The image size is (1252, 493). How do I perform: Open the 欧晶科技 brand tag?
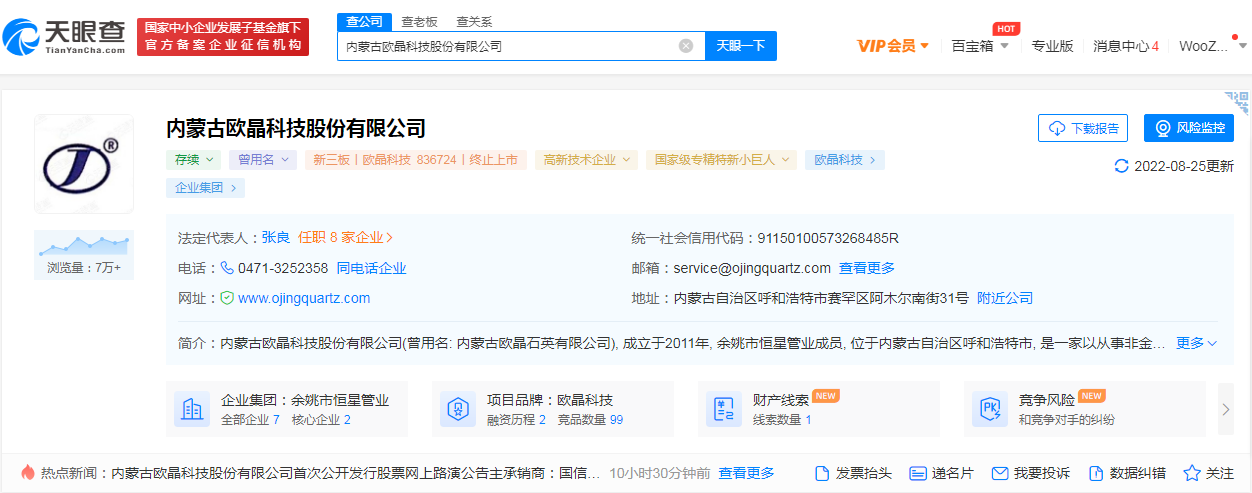845,159
